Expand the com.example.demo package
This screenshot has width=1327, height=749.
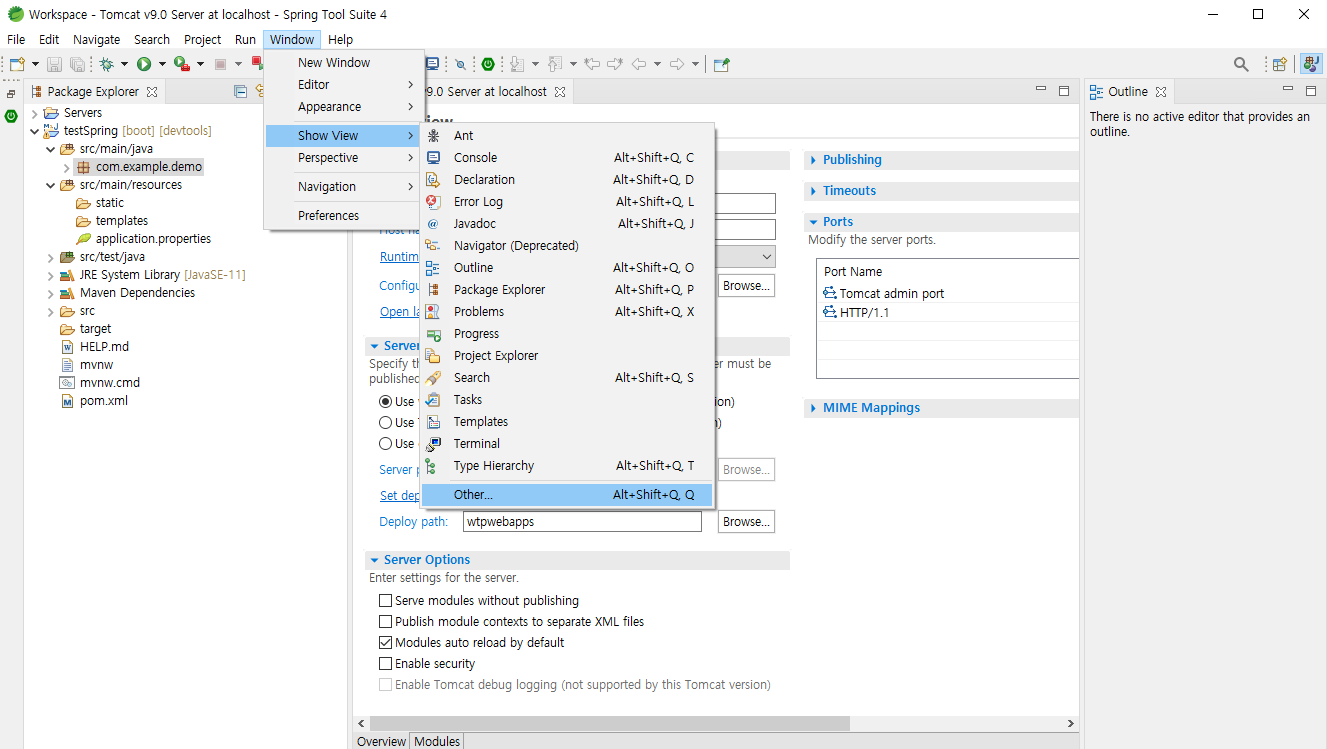(67, 167)
